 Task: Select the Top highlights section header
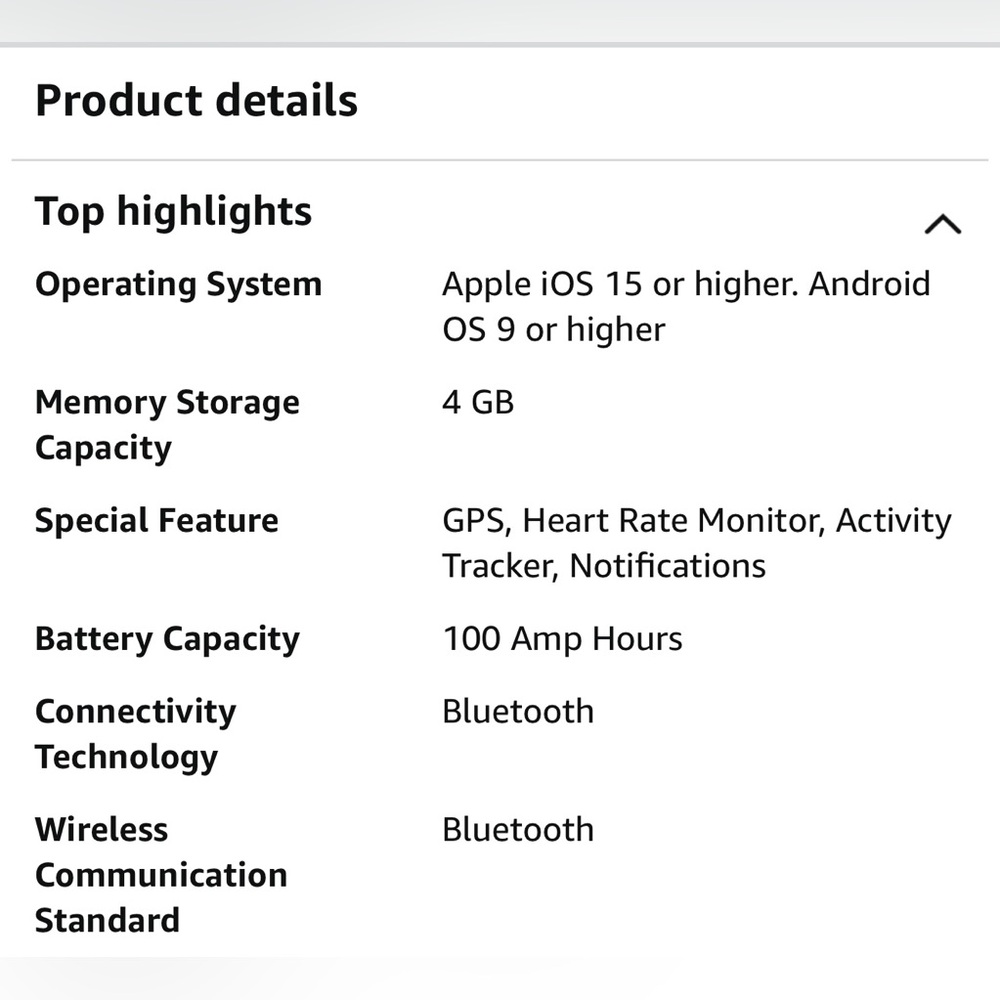click(x=173, y=212)
